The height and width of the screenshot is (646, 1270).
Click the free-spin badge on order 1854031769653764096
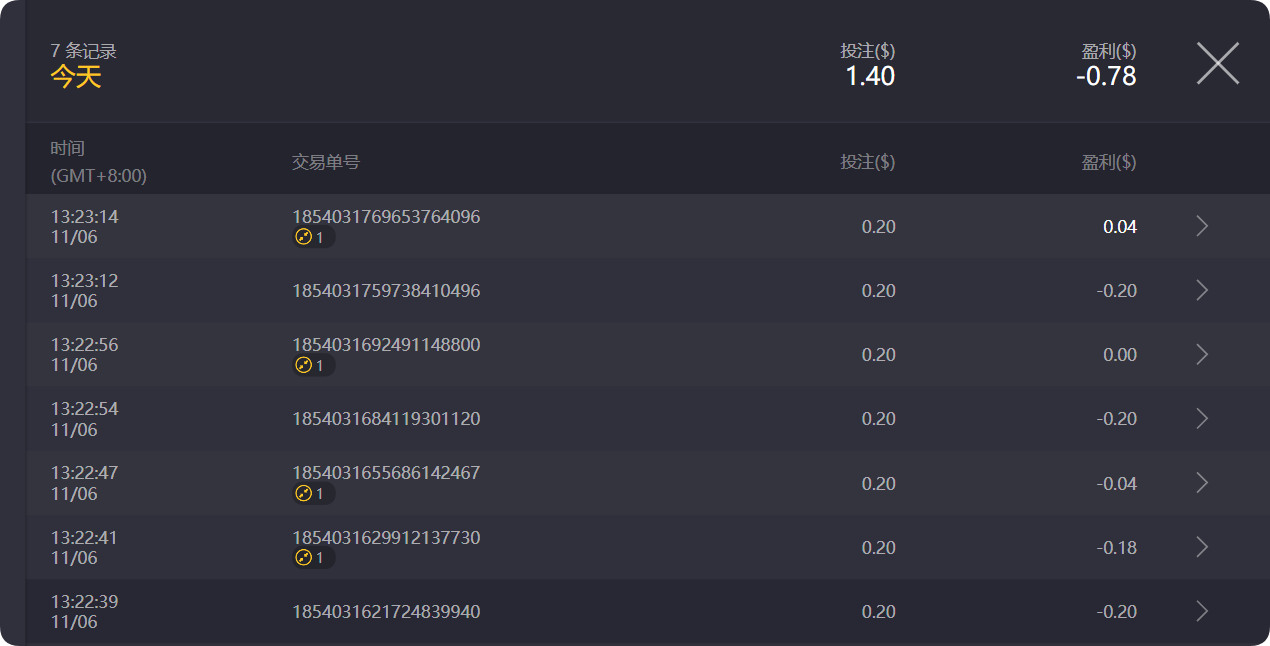[313, 238]
